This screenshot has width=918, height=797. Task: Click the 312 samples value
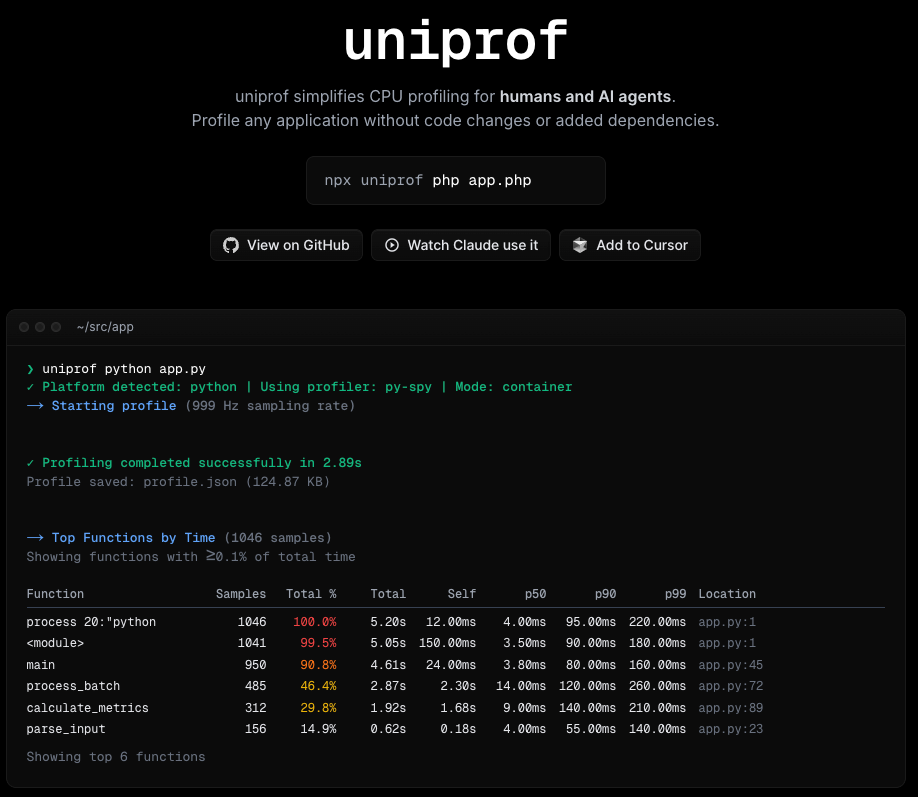tap(255, 707)
